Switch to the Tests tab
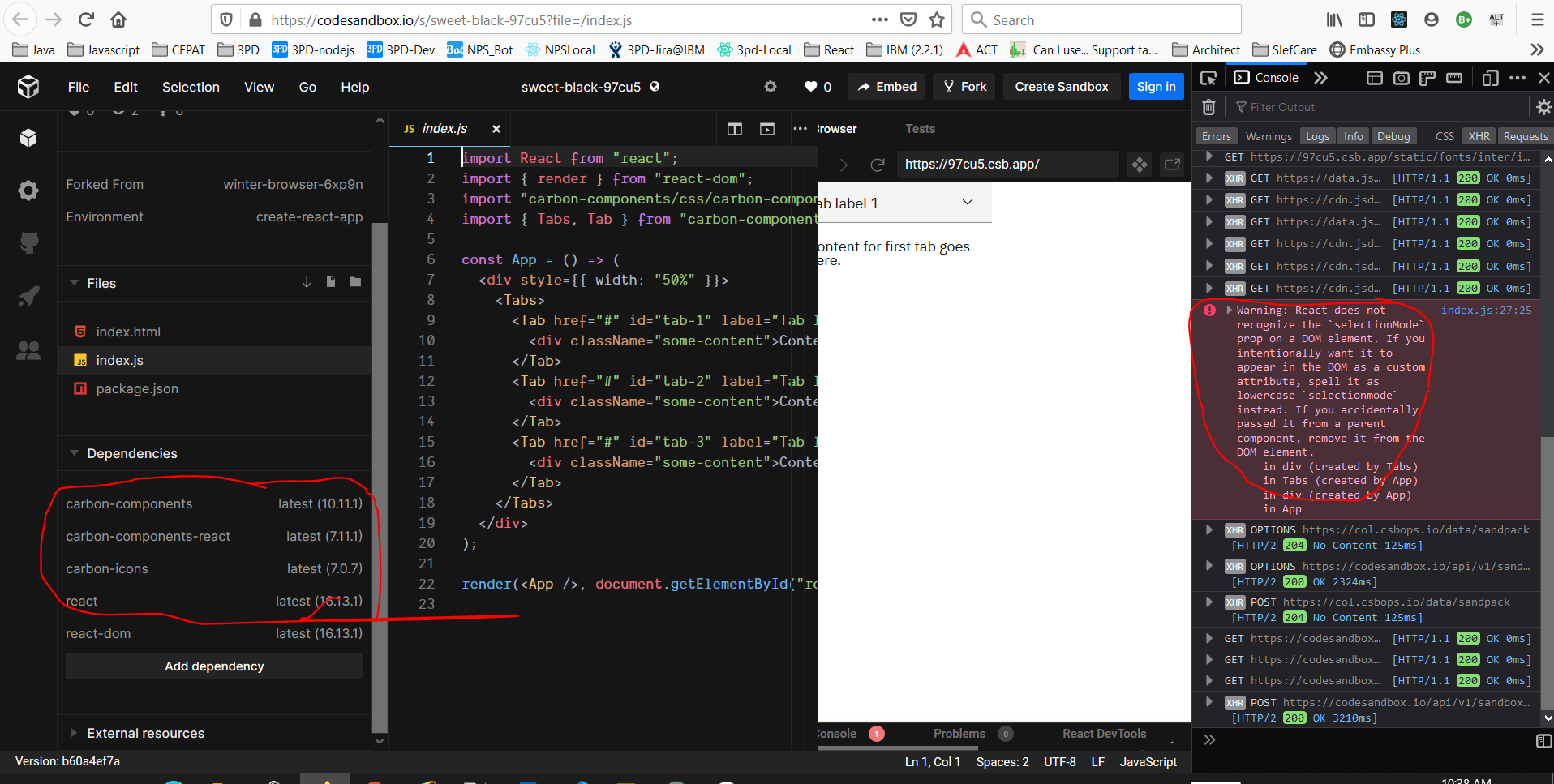The height and width of the screenshot is (784, 1554). click(920, 128)
